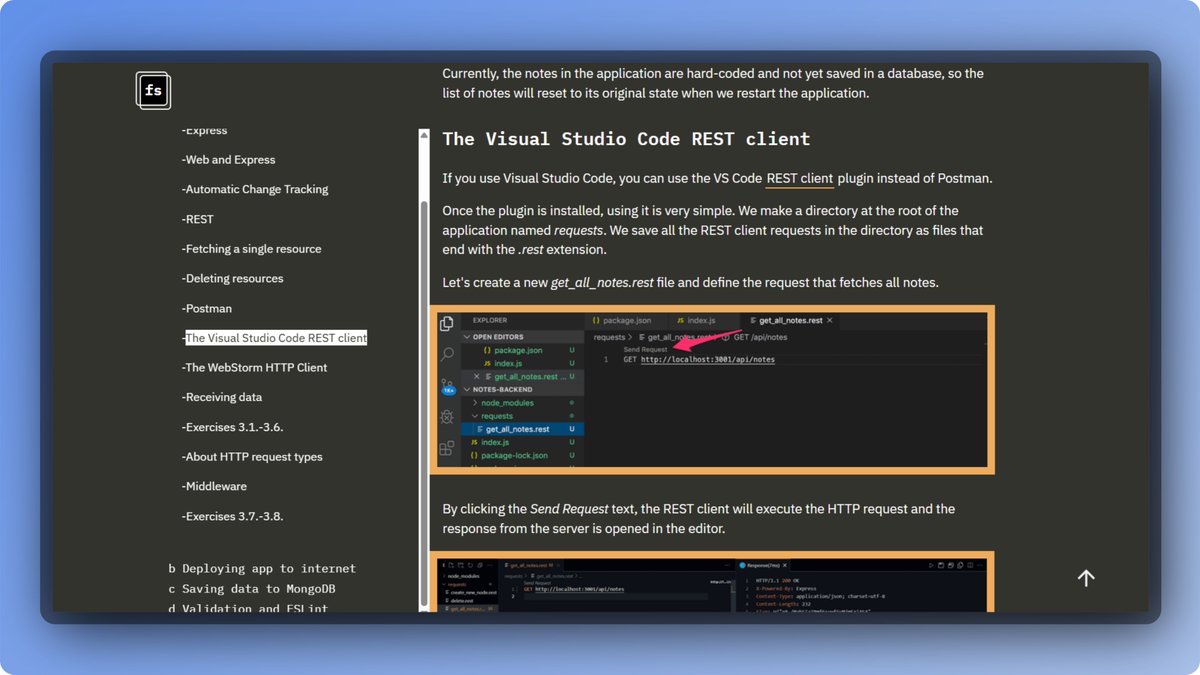Close the get_all_notes.rest tab via its X
The height and width of the screenshot is (675, 1200).
click(x=830, y=320)
